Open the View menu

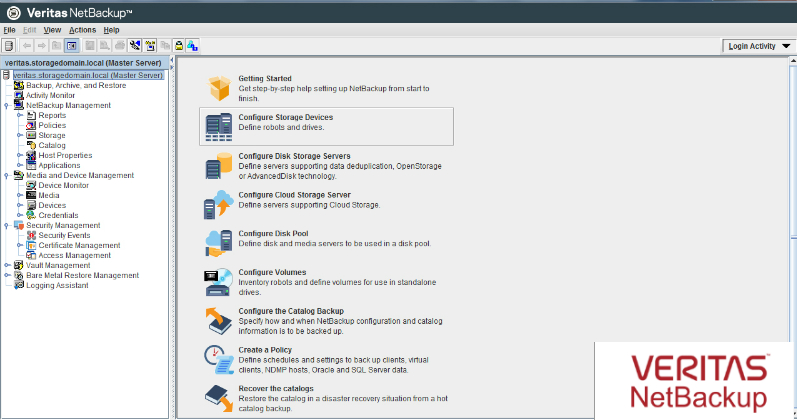[52, 30]
